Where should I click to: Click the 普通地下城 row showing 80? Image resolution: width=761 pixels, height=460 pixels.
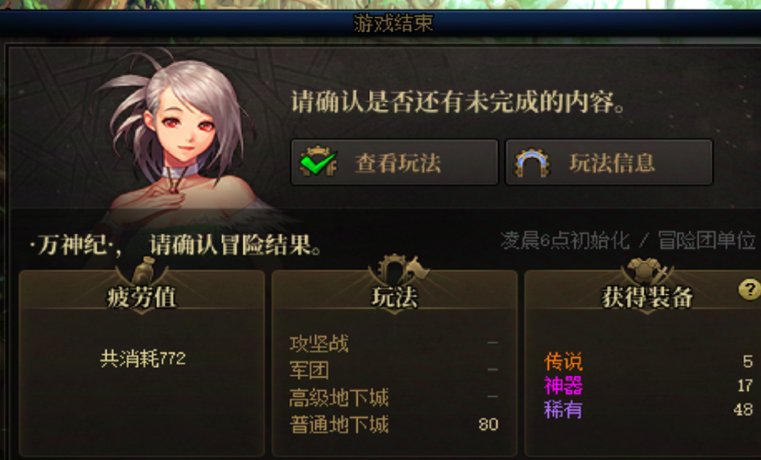[x=394, y=425]
